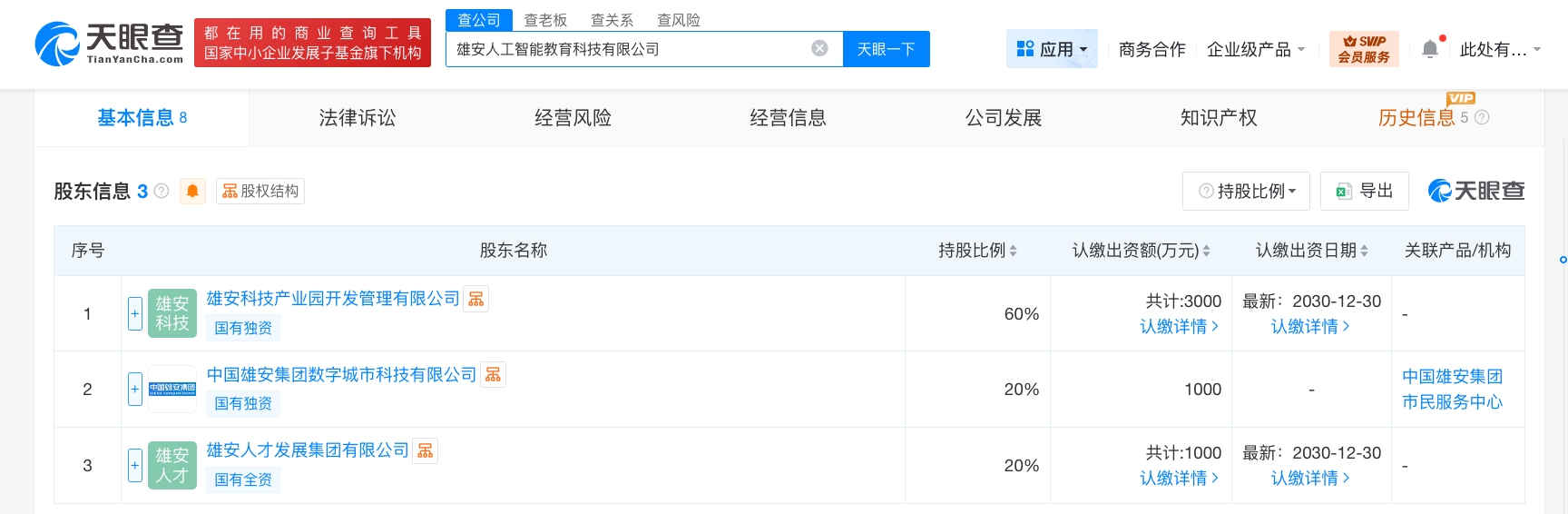This screenshot has height=514, width=1568.
Task: Click the notification bell in header
Action: 1430,49
